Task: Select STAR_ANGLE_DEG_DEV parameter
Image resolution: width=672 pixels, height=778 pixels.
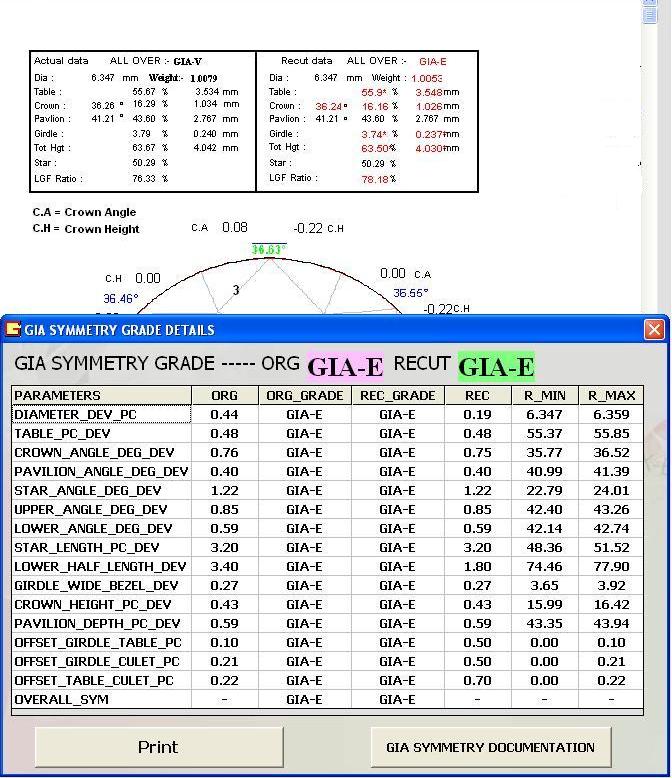Action: (101, 491)
